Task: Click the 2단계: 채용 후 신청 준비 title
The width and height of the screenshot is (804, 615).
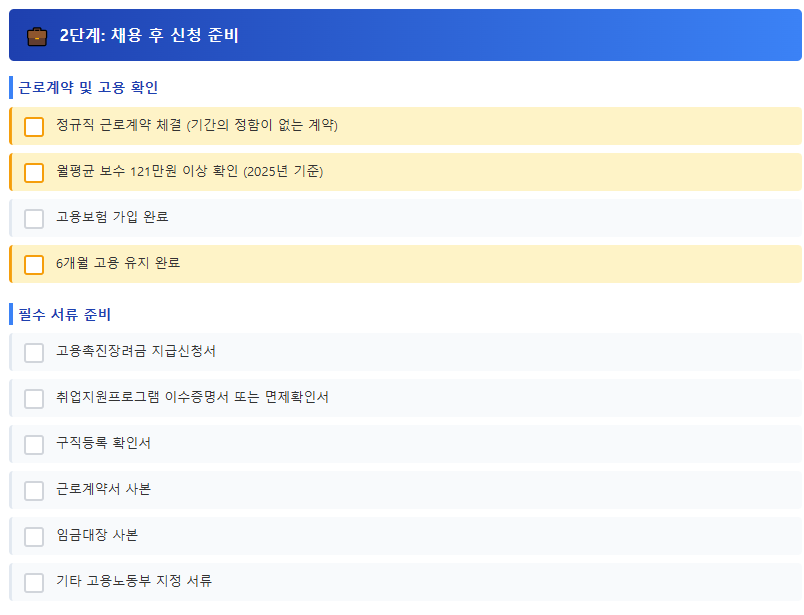Action: [149, 35]
